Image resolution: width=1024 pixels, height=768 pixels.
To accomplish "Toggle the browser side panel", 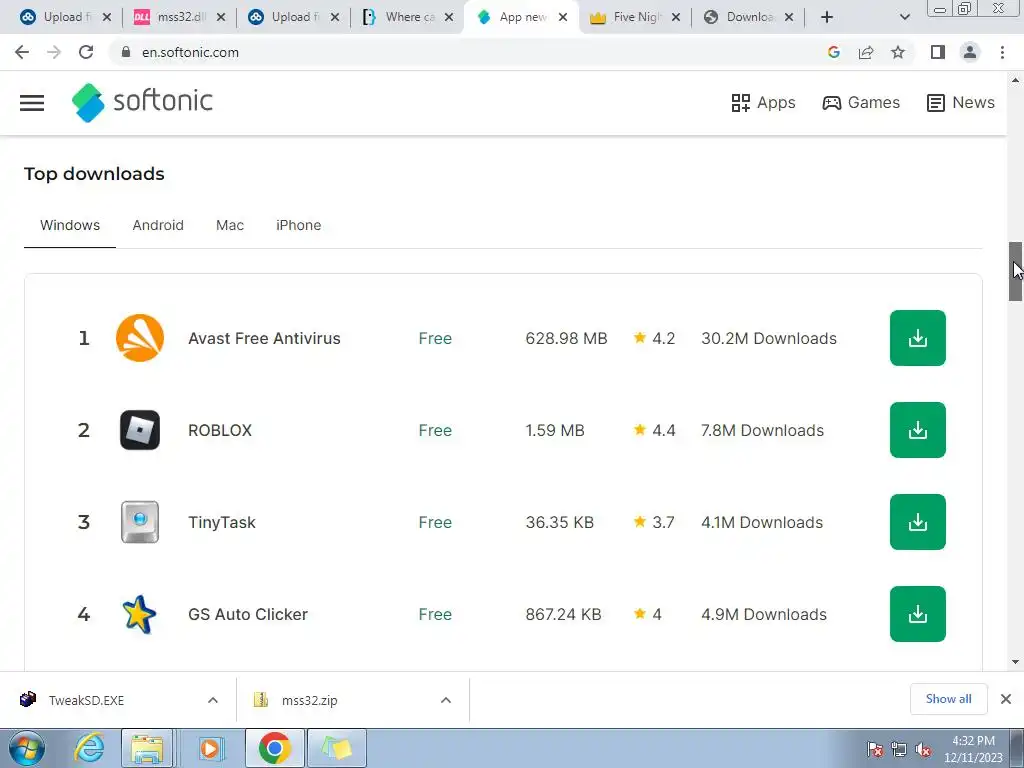I will (x=938, y=52).
